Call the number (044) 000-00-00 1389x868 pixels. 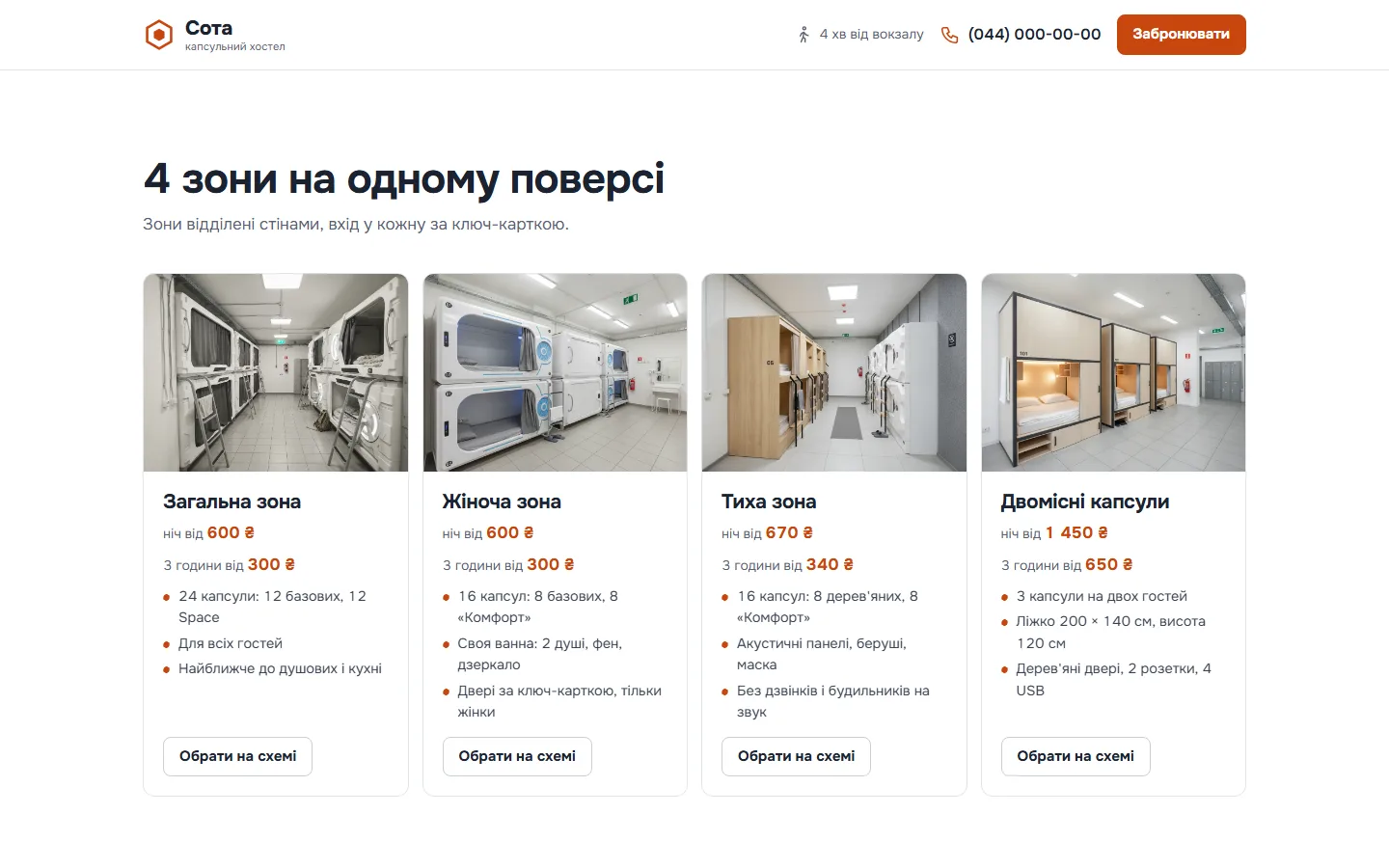coord(1034,35)
